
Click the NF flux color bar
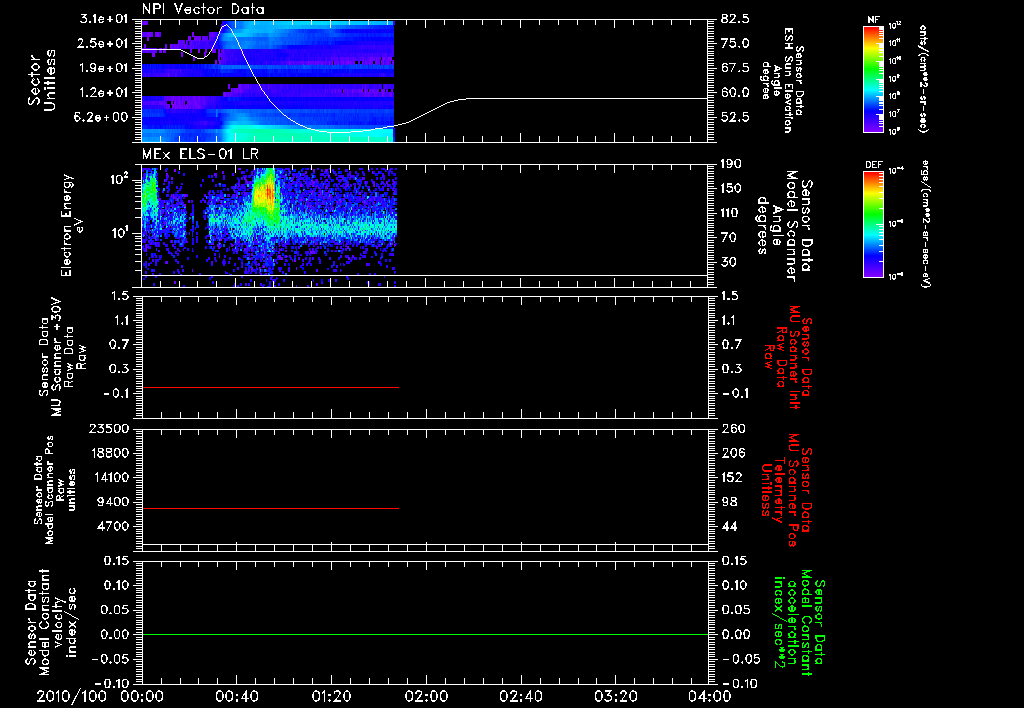(873, 79)
